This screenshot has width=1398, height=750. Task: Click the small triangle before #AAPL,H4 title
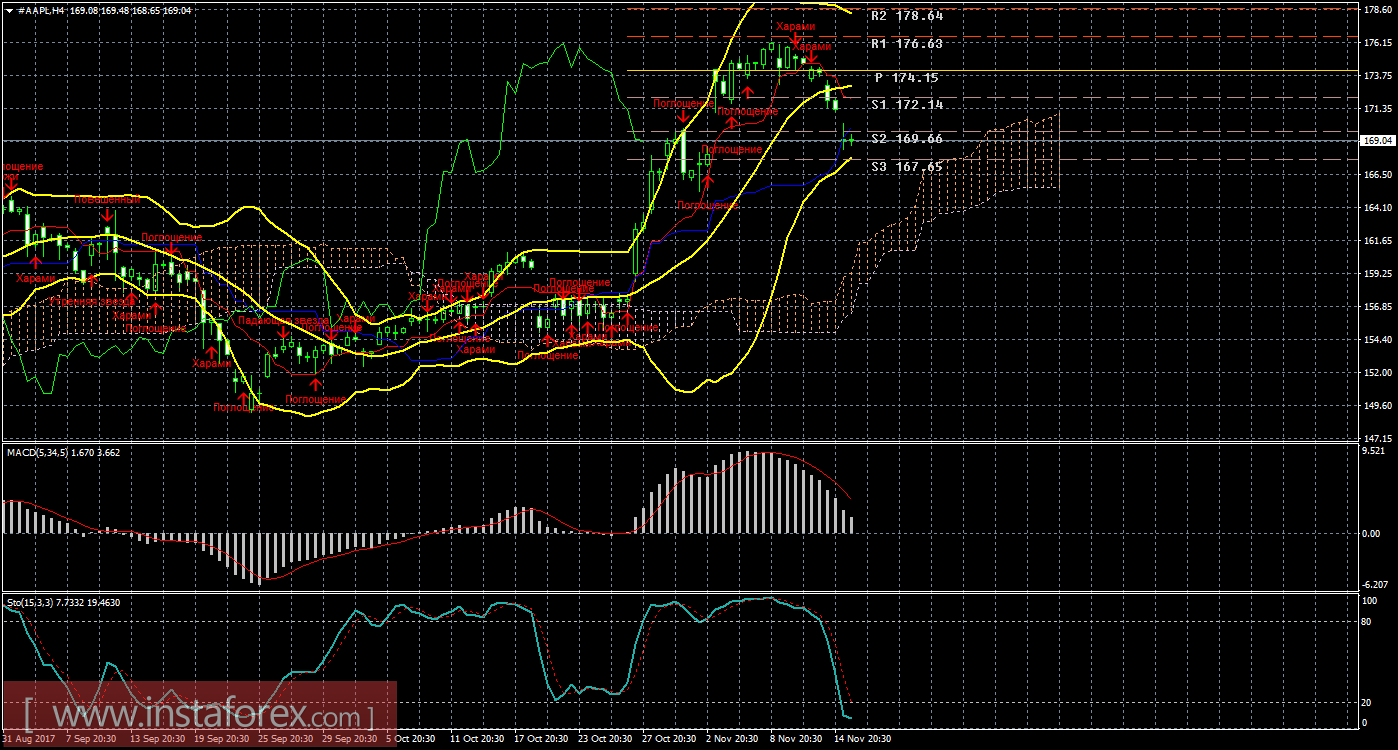coord(7,9)
